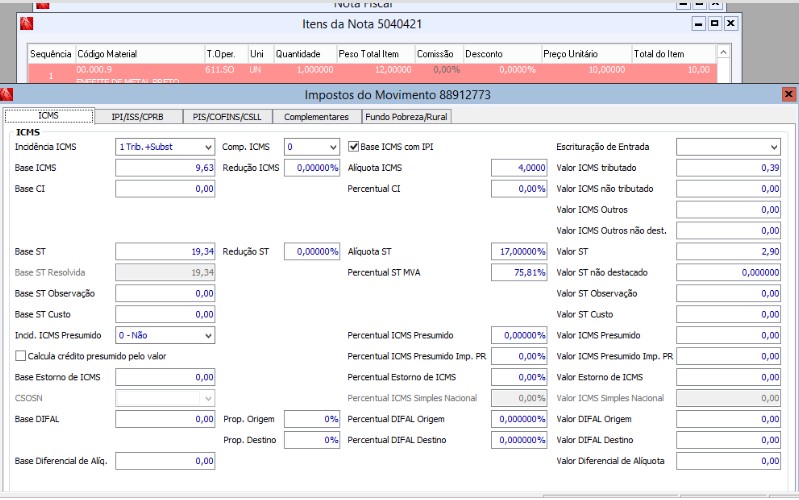799x500 pixels.
Task: Click the scroll-up arrow in Itens da Nota grid
Action: coord(723,52)
